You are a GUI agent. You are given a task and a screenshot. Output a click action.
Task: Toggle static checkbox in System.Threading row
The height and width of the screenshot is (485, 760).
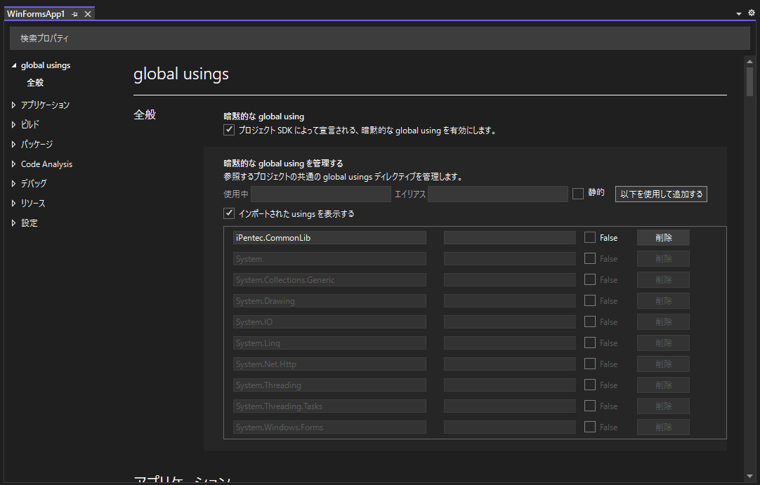[590, 385]
